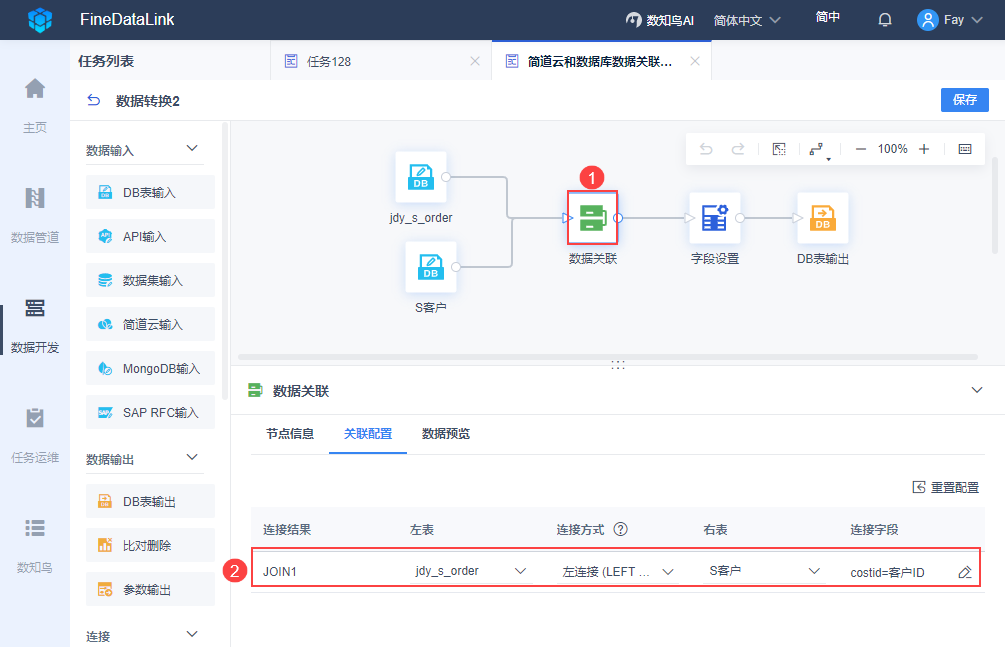Switch to the 数据预览 tab
Viewport: 1005px width, 647px height.
point(446,434)
